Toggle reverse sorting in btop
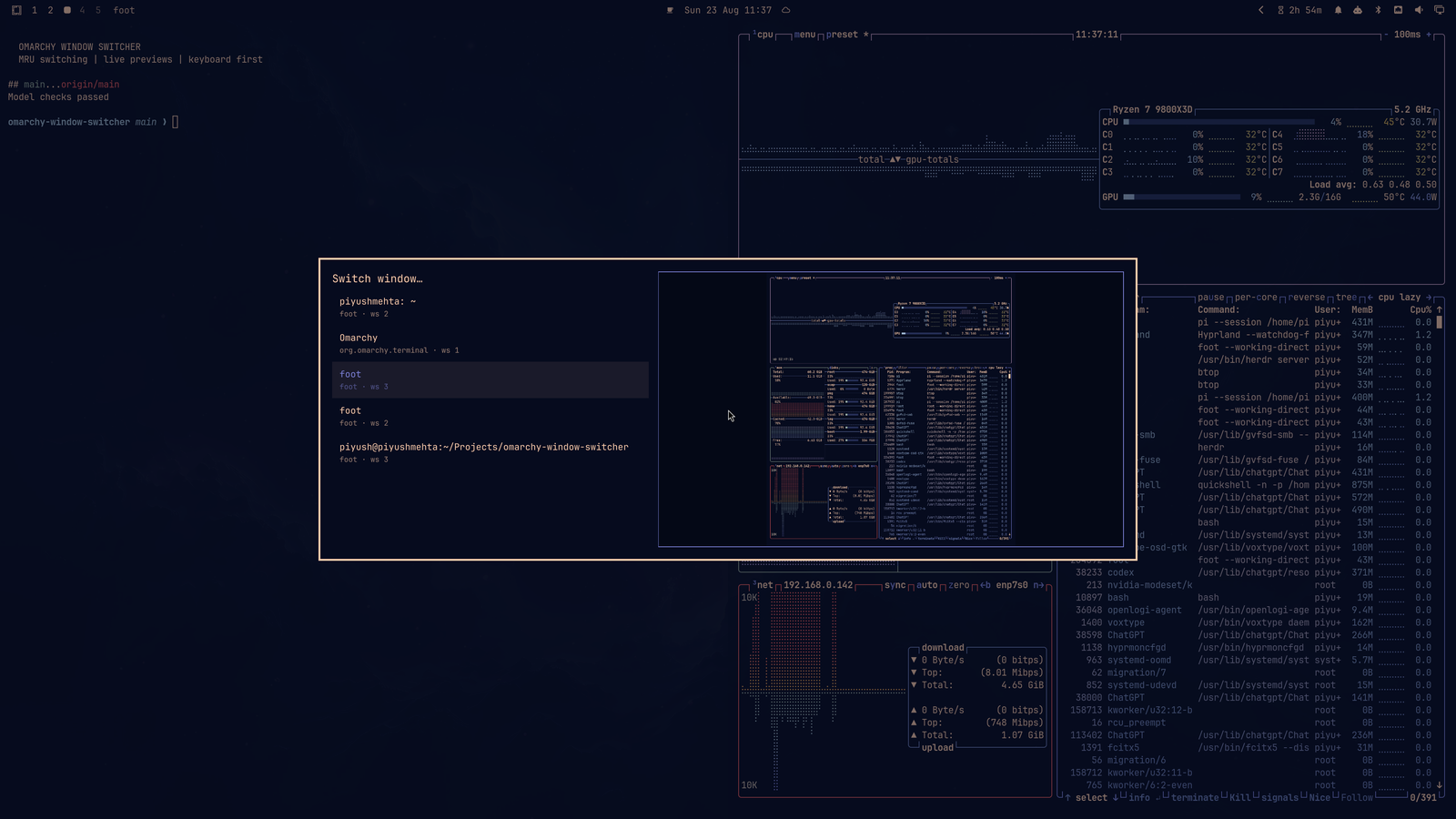This screenshot has width=1456, height=819. coord(1307,298)
